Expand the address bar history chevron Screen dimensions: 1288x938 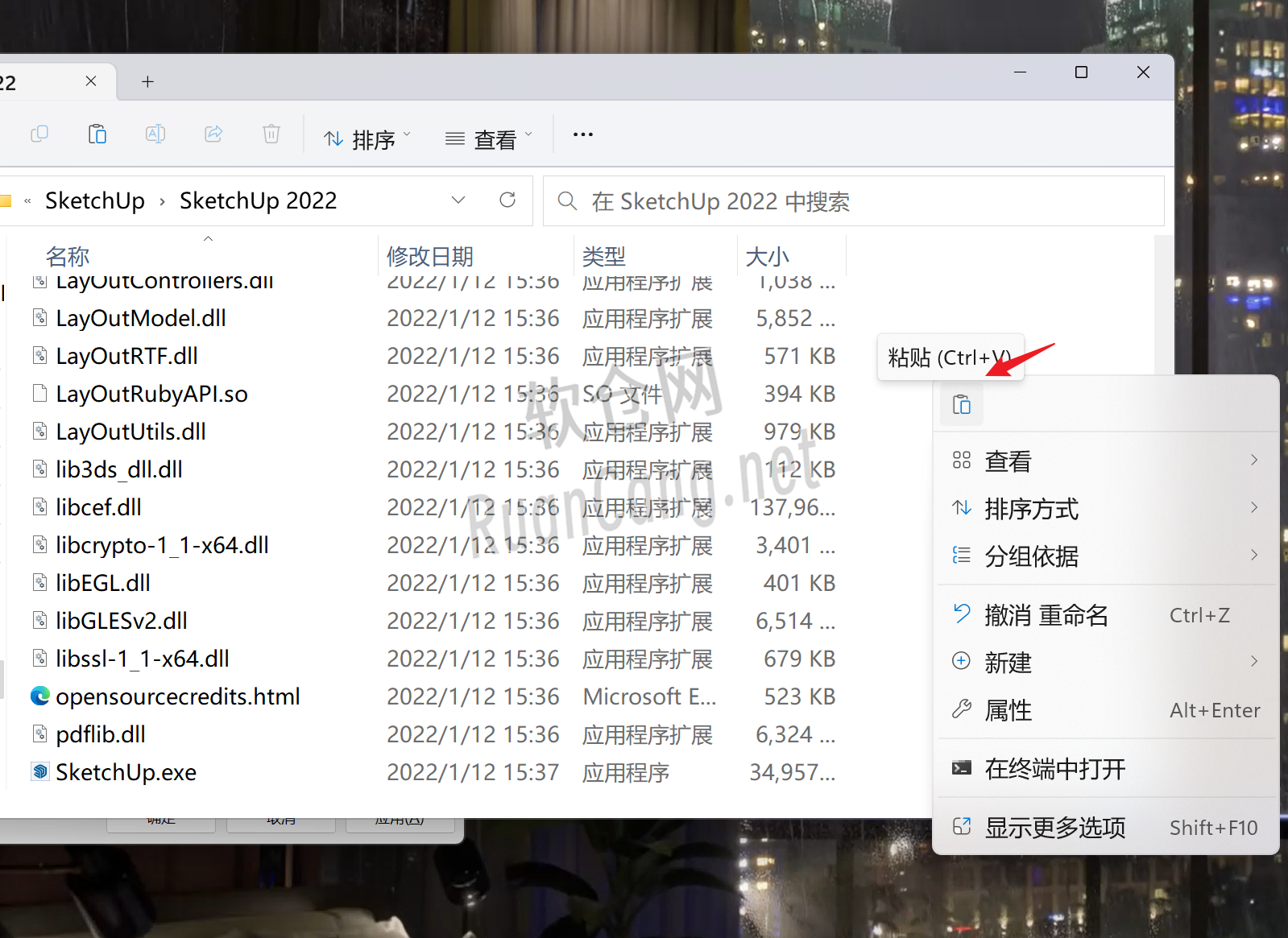coord(458,200)
